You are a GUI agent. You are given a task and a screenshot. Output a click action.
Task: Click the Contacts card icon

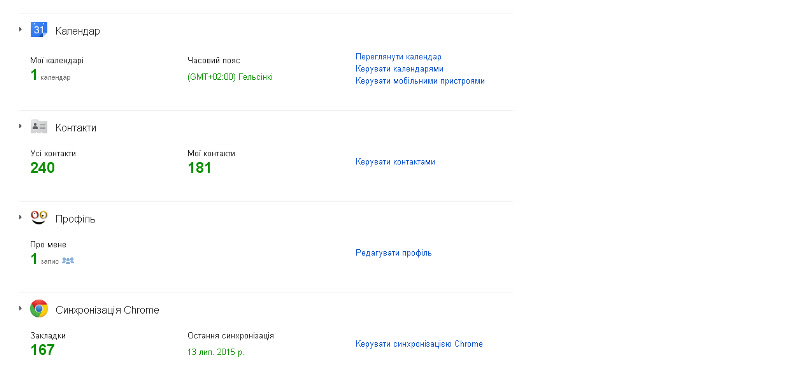[39, 127]
